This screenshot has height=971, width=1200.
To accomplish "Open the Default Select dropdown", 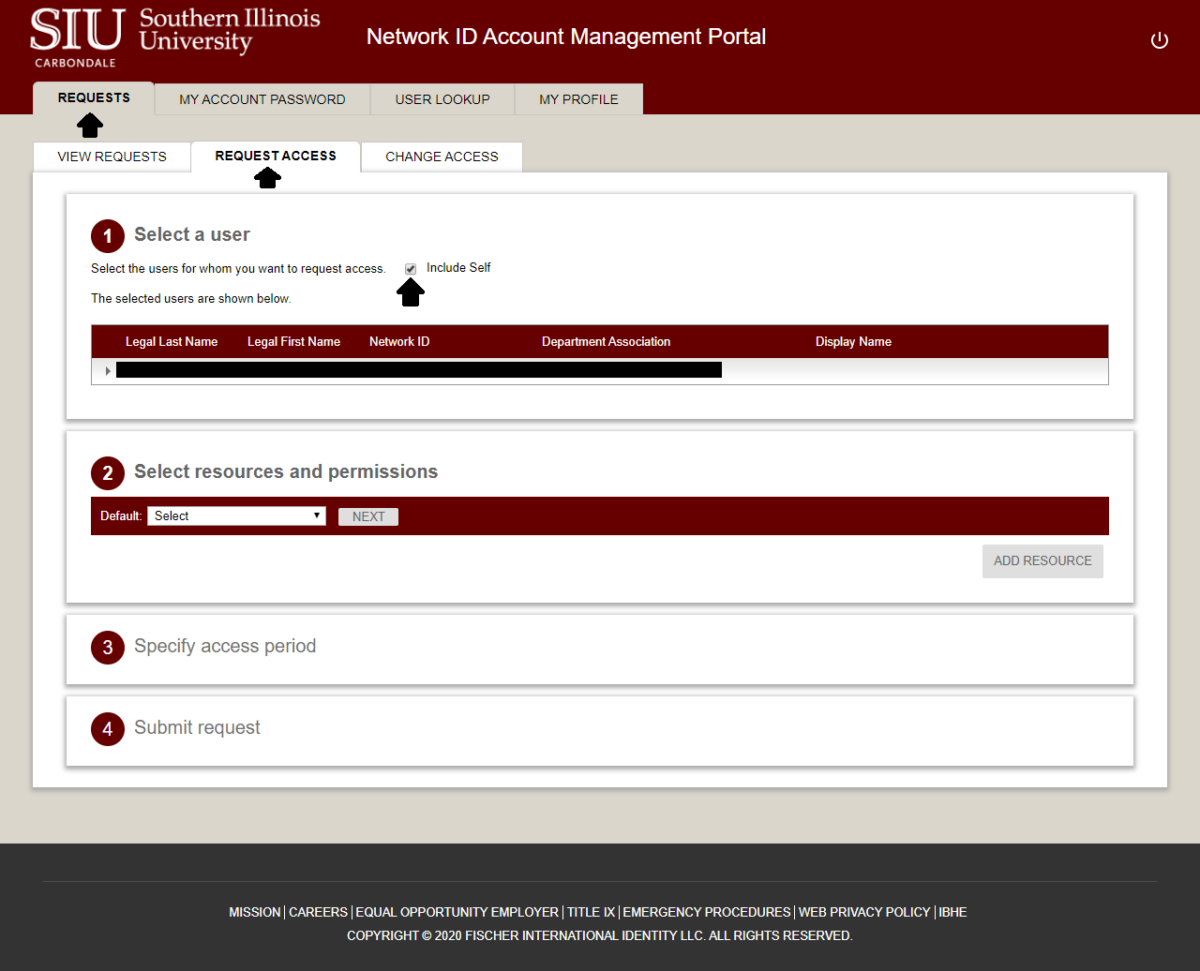I will coord(236,515).
